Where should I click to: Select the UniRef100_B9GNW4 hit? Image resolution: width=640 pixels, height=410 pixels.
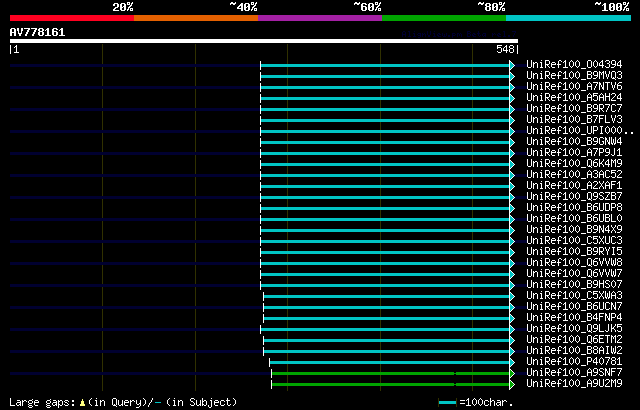point(574,142)
